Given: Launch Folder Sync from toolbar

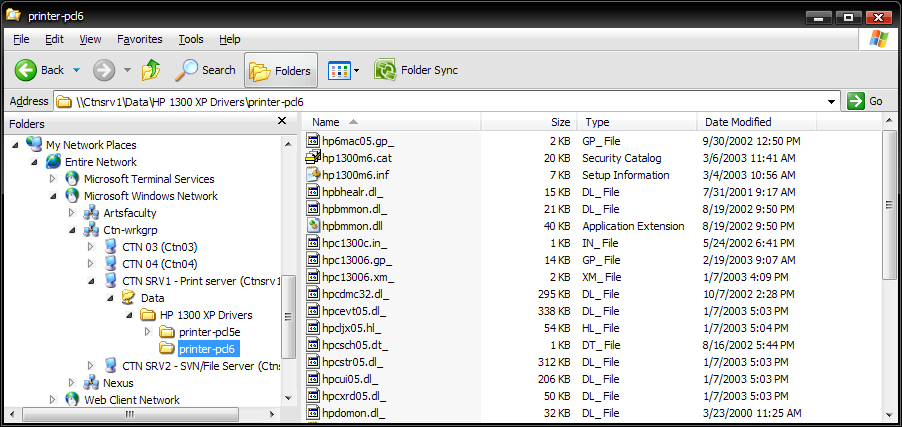Looking at the screenshot, I should [416, 70].
